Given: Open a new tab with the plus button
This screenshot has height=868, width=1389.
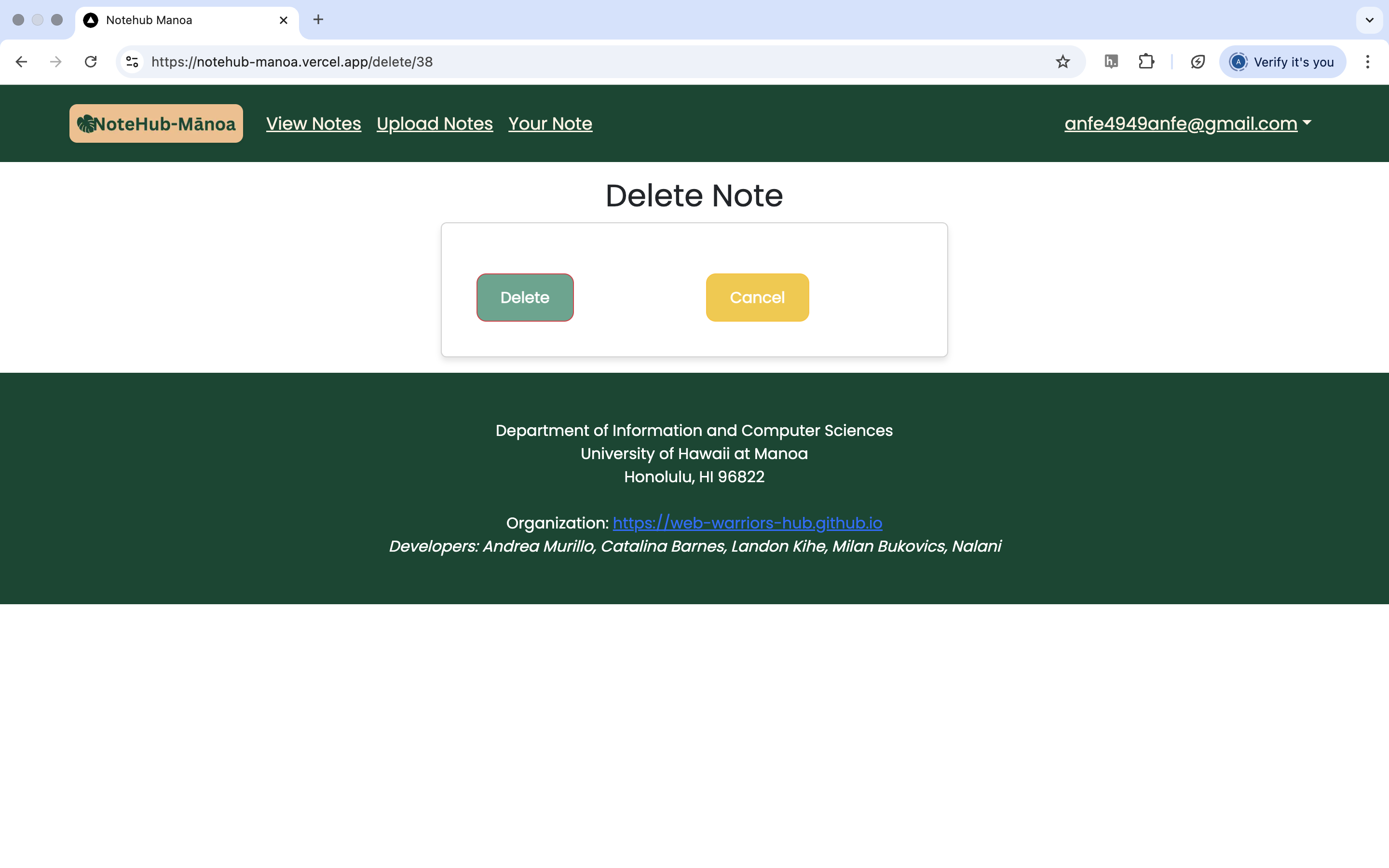Looking at the screenshot, I should (x=318, y=20).
